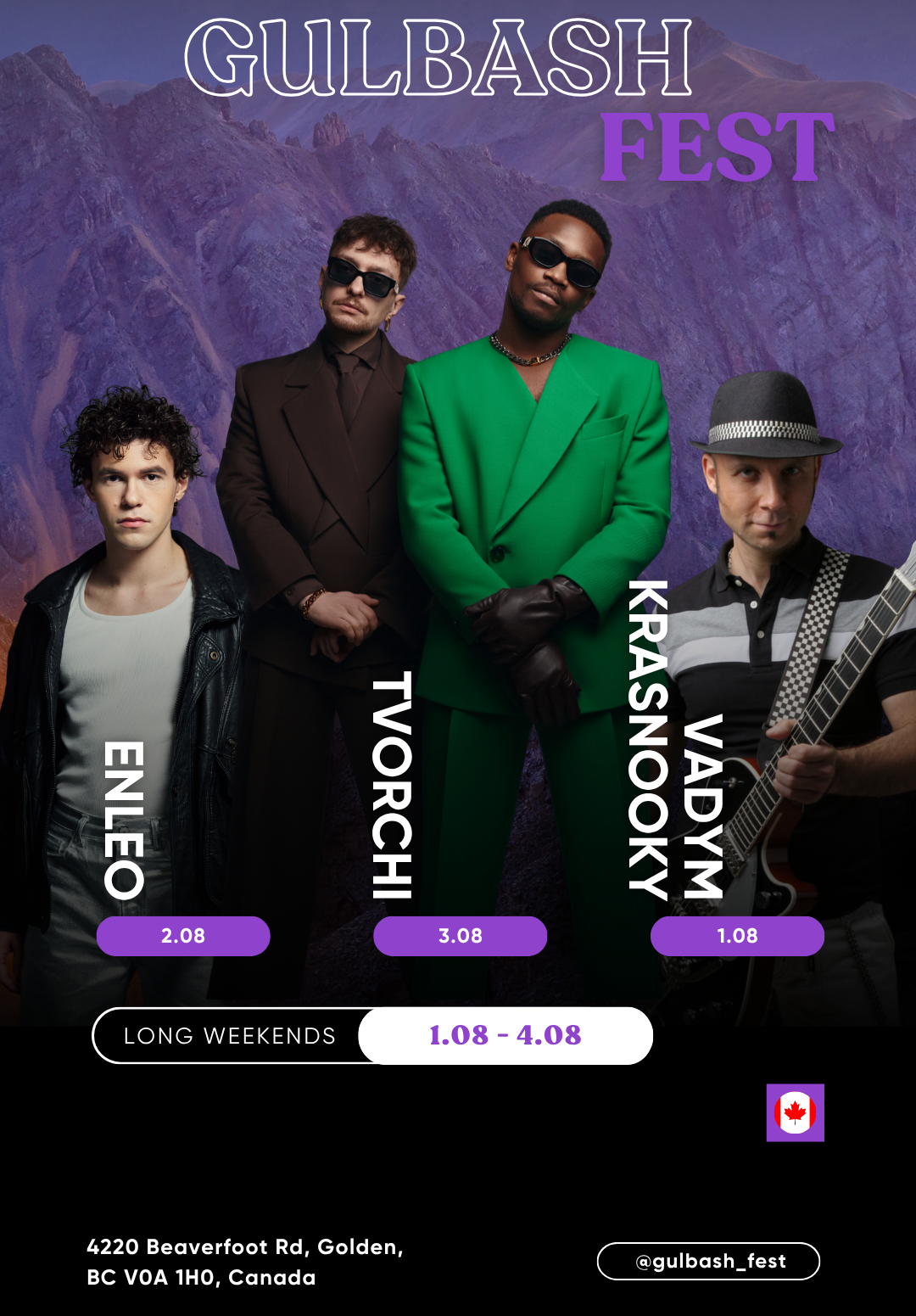The image size is (916, 1316).
Task: Click the vertical ENLEO artist name
Action: pyautogui.click(x=124, y=820)
